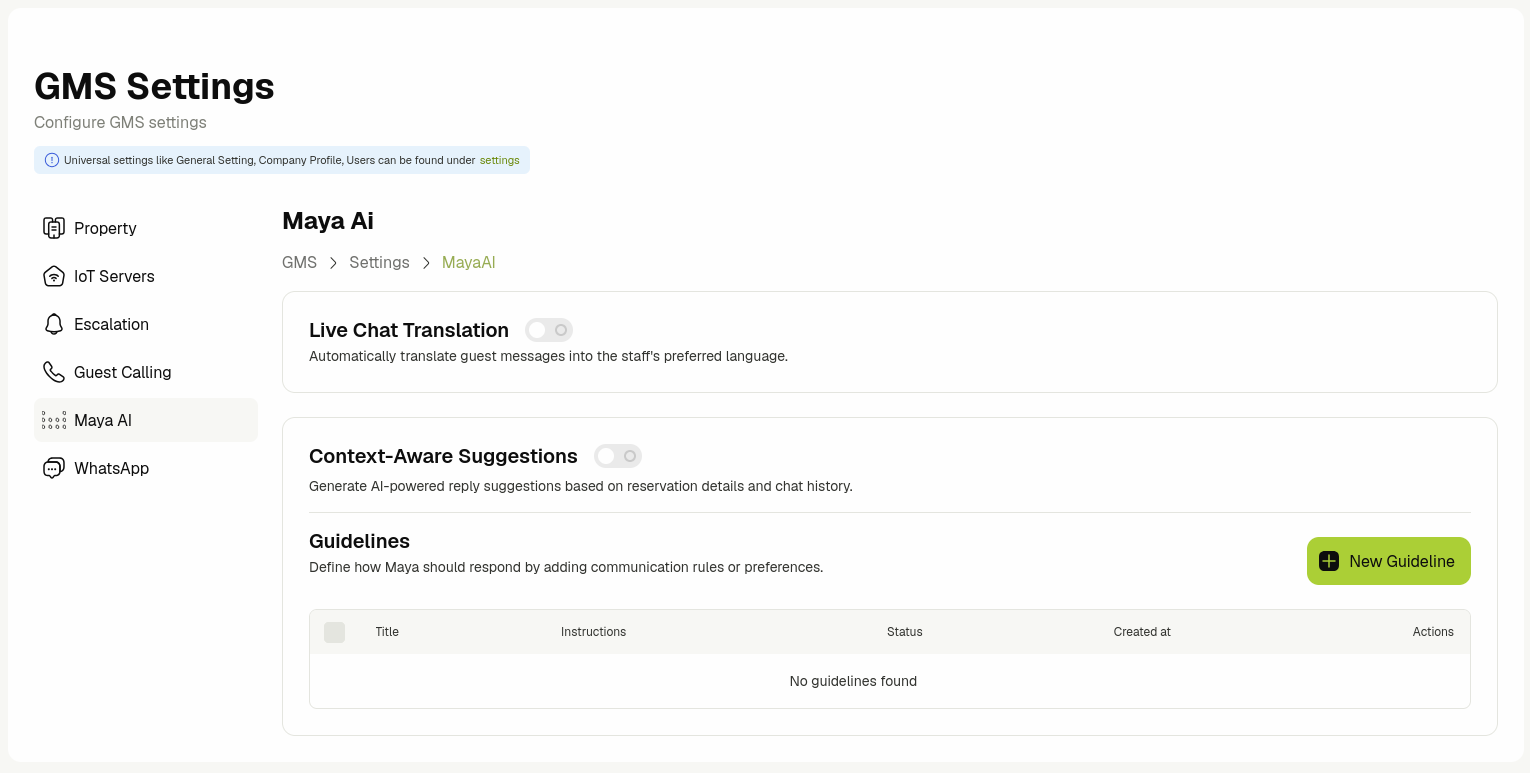Click the GMS Settings page title
This screenshot has width=1530, height=773.
point(154,86)
